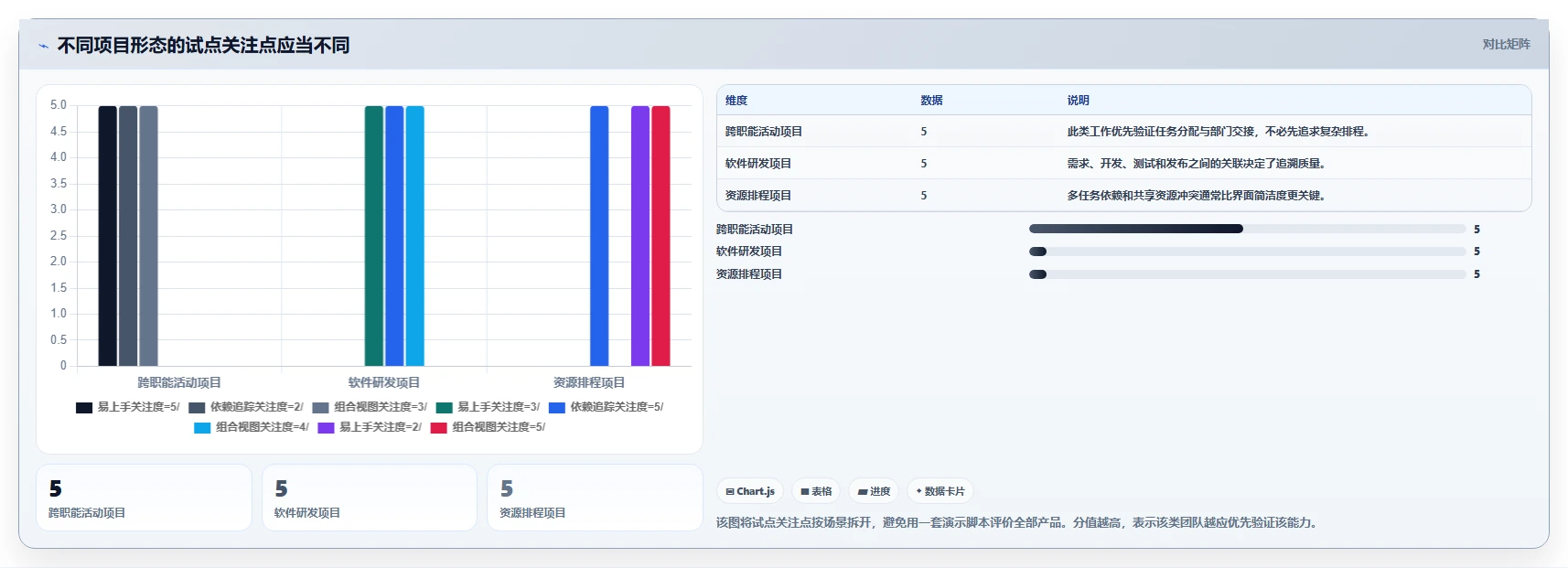This screenshot has height=568, width=1568.
Task: Select the 软件研发项目 cell in the table
Action: coord(758,164)
